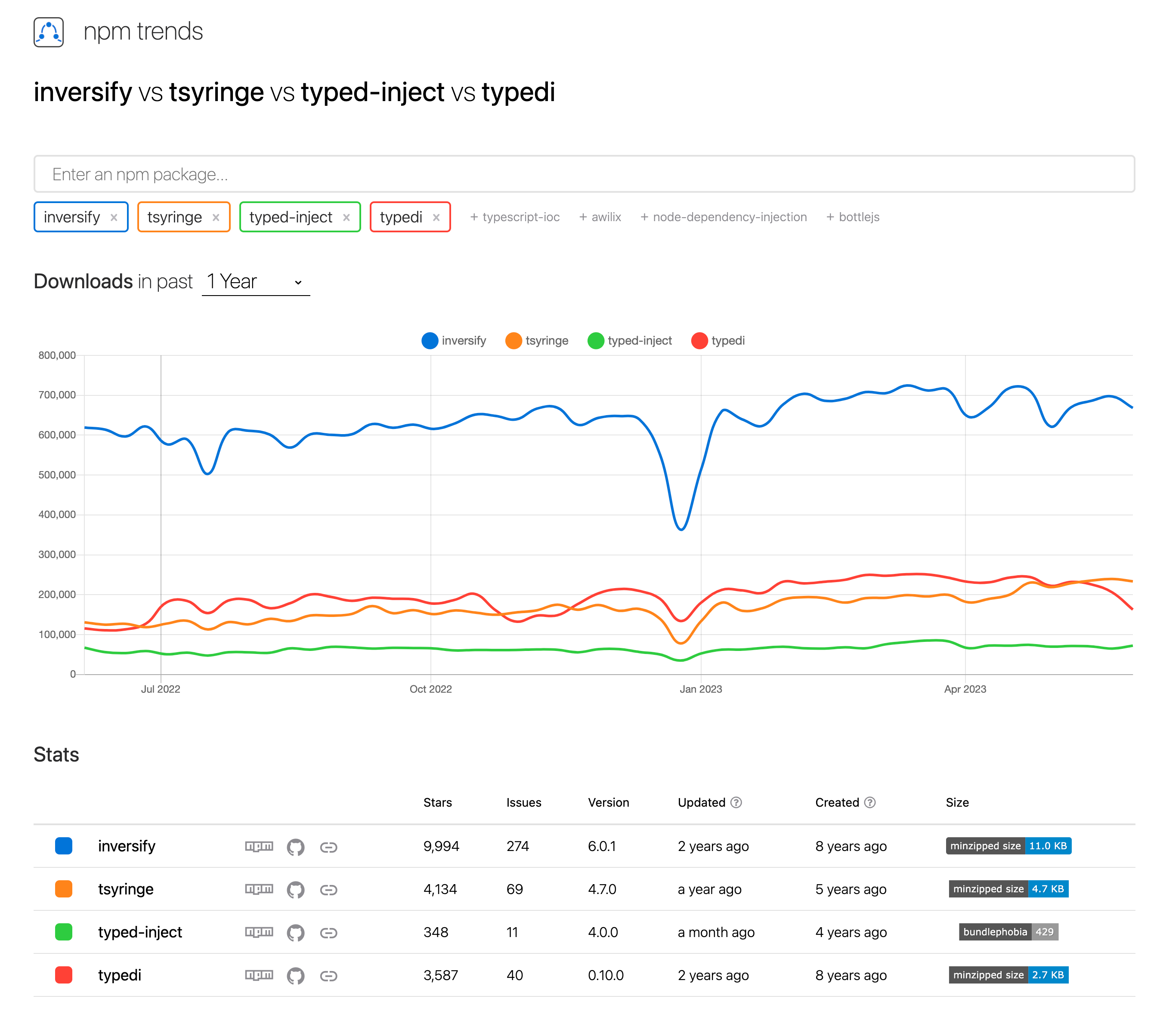Image resolution: width=1160 pixels, height=1036 pixels.
Task: Click the npm trends logo icon
Action: click(48, 32)
